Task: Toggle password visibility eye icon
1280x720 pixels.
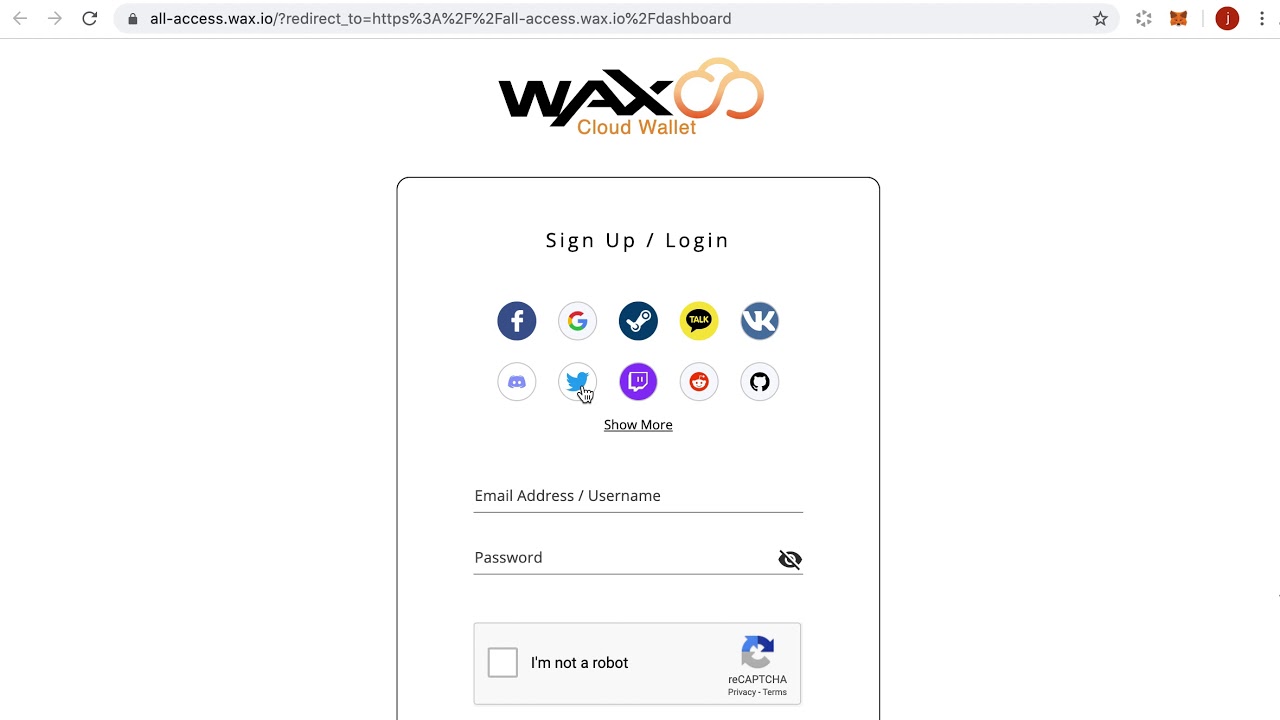Action: (x=790, y=559)
